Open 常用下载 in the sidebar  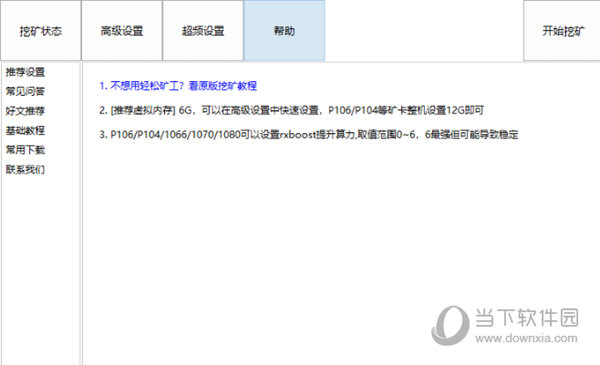25,150
